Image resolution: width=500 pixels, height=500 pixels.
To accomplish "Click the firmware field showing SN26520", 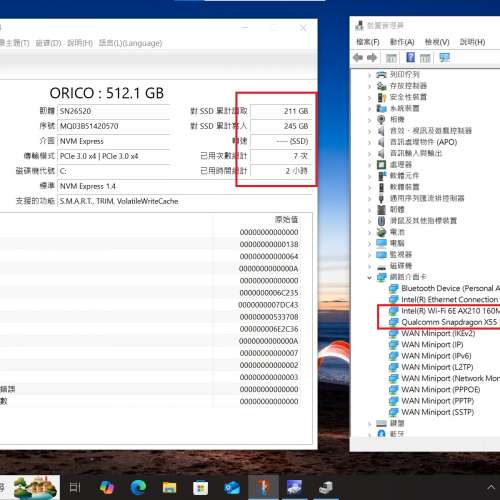I will click(114, 111).
